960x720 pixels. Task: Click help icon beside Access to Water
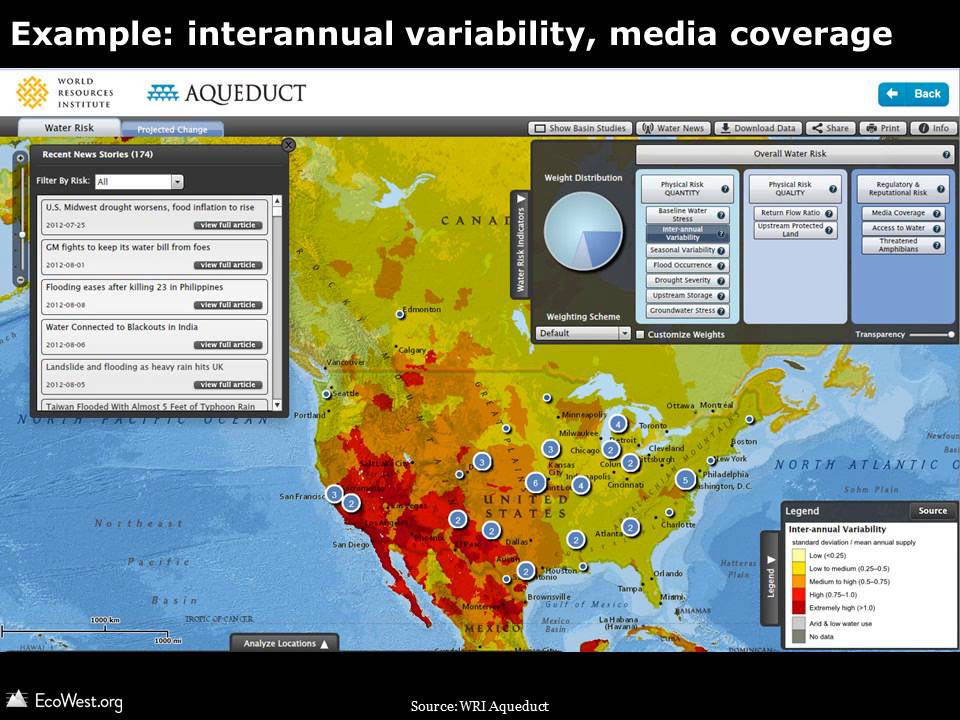937,229
